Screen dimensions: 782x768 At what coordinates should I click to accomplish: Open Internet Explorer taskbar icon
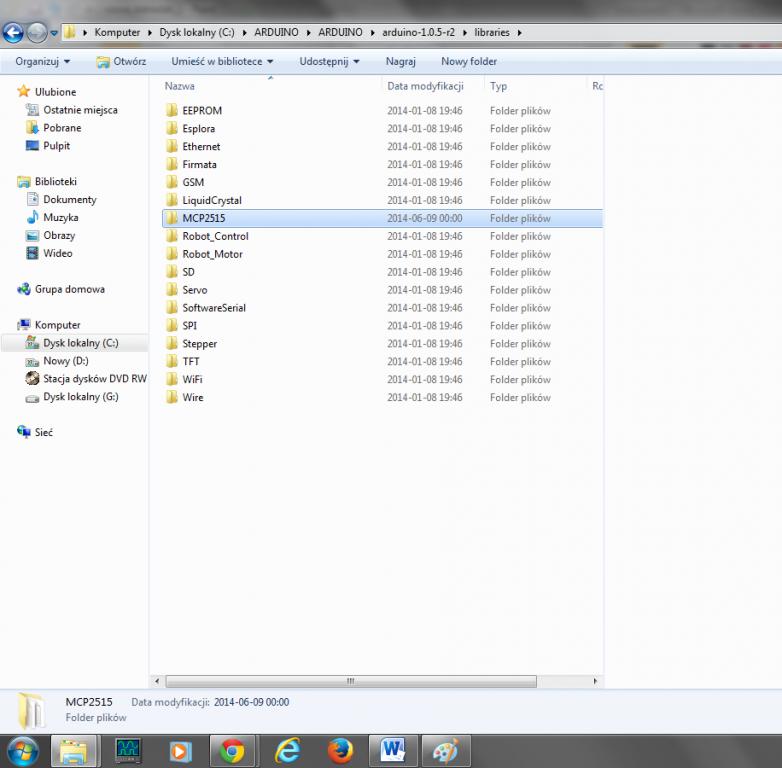coord(286,749)
